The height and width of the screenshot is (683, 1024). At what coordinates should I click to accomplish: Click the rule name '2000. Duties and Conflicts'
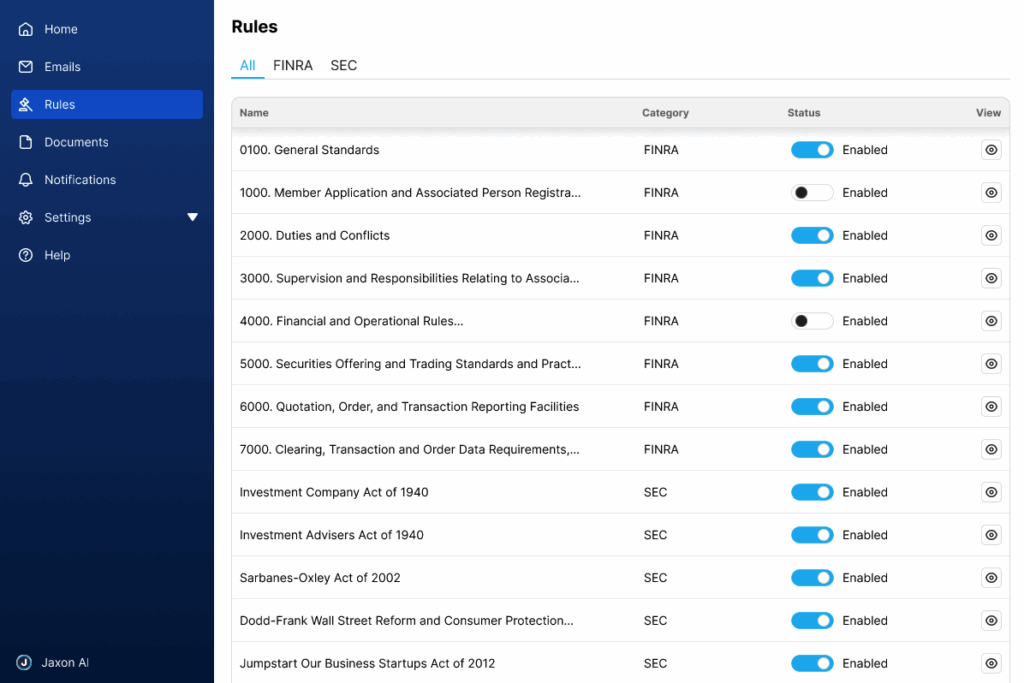pyautogui.click(x=314, y=236)
